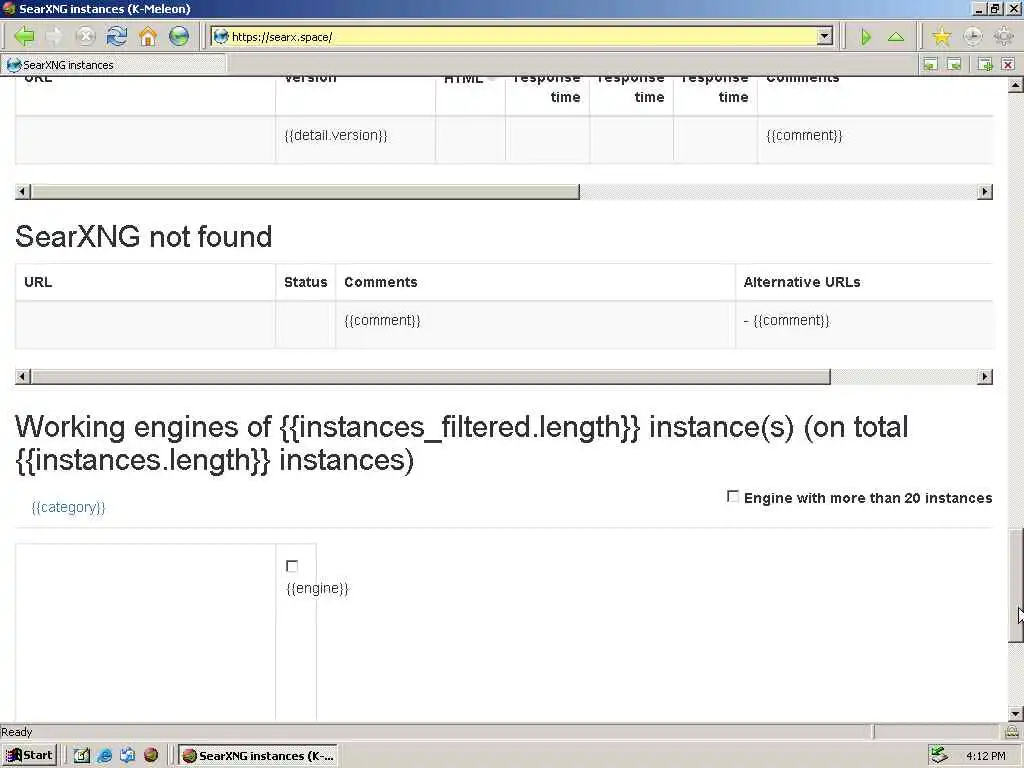The image size is (1024, 768).
Task: Click the Status column header
Action: [306, 282]
